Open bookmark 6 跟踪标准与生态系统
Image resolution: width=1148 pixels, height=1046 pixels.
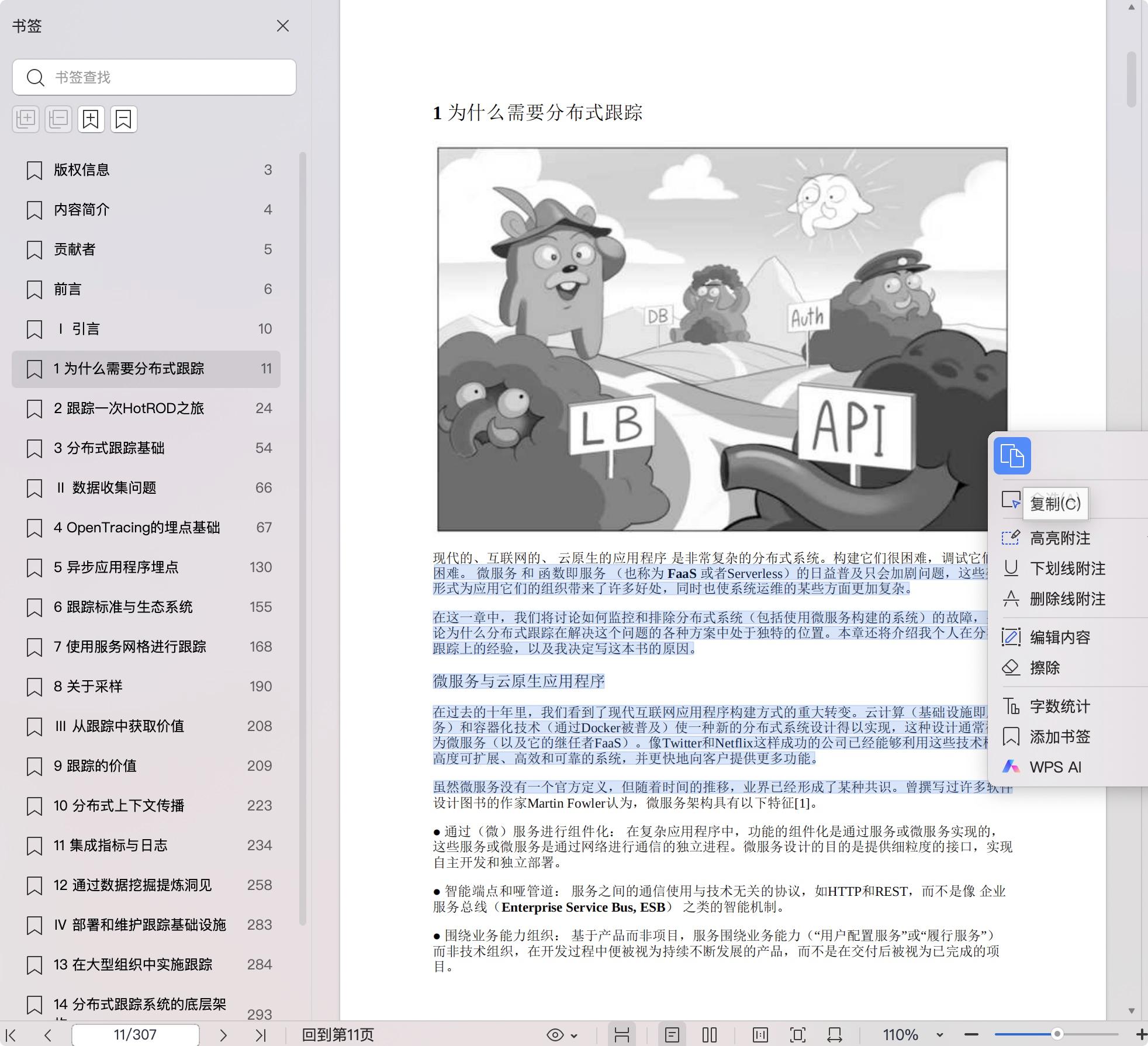pos(146,607)
